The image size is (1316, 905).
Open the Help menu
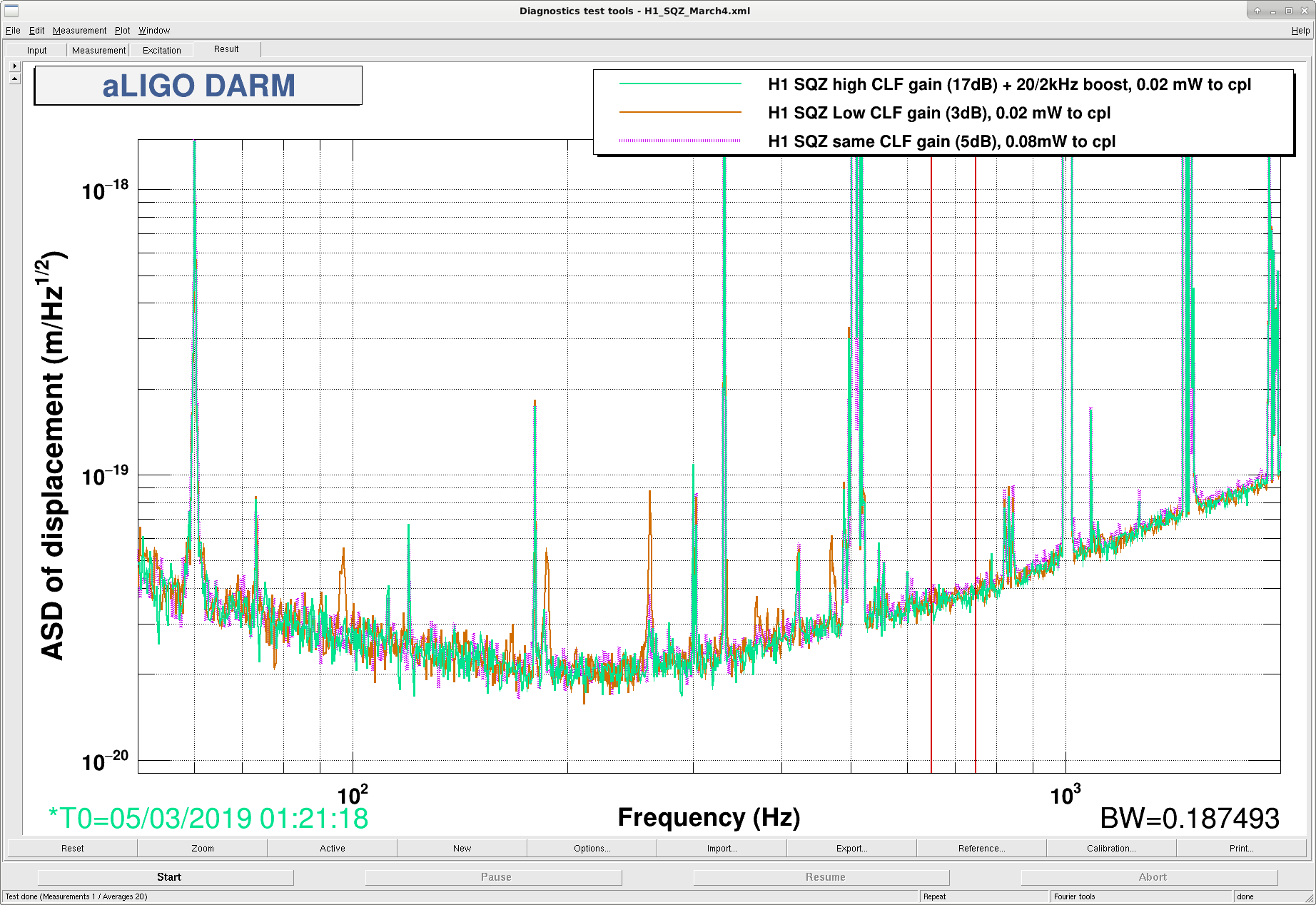point(1300,31)
